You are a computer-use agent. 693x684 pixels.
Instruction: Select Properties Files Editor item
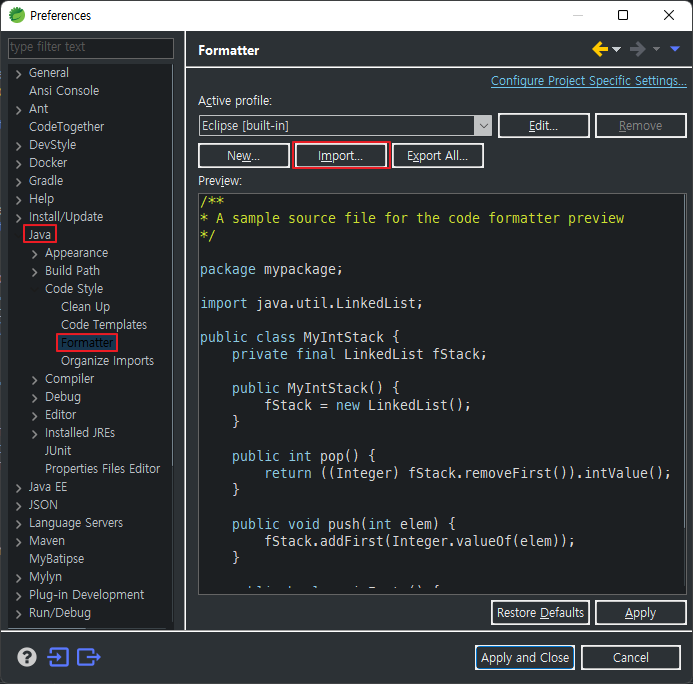pos(103,469)
